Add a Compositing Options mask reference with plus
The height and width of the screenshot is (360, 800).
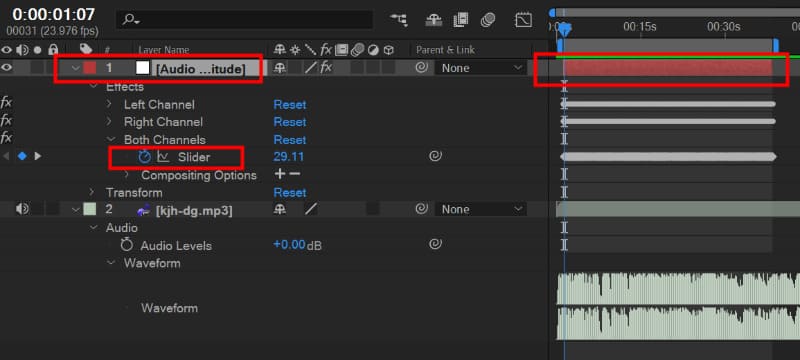pyautogui.click(x=280, y=174)
